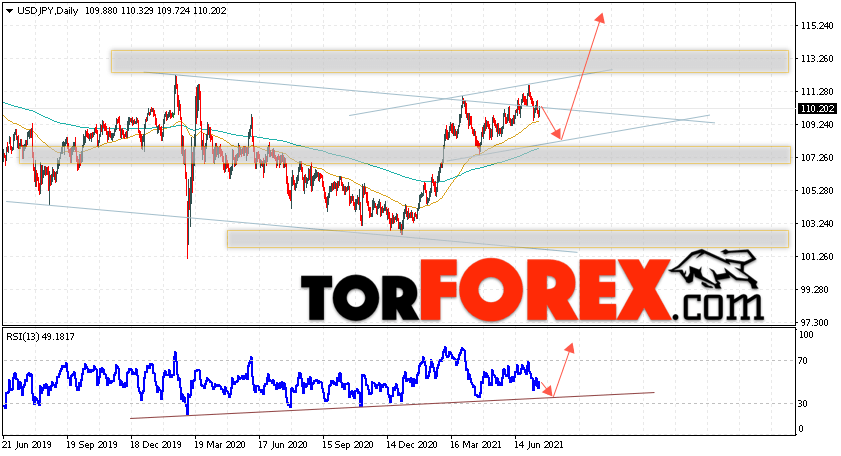The image size is (841, 456).
Task: Select the 109.240 price axis label
Action: coord(817,124)
